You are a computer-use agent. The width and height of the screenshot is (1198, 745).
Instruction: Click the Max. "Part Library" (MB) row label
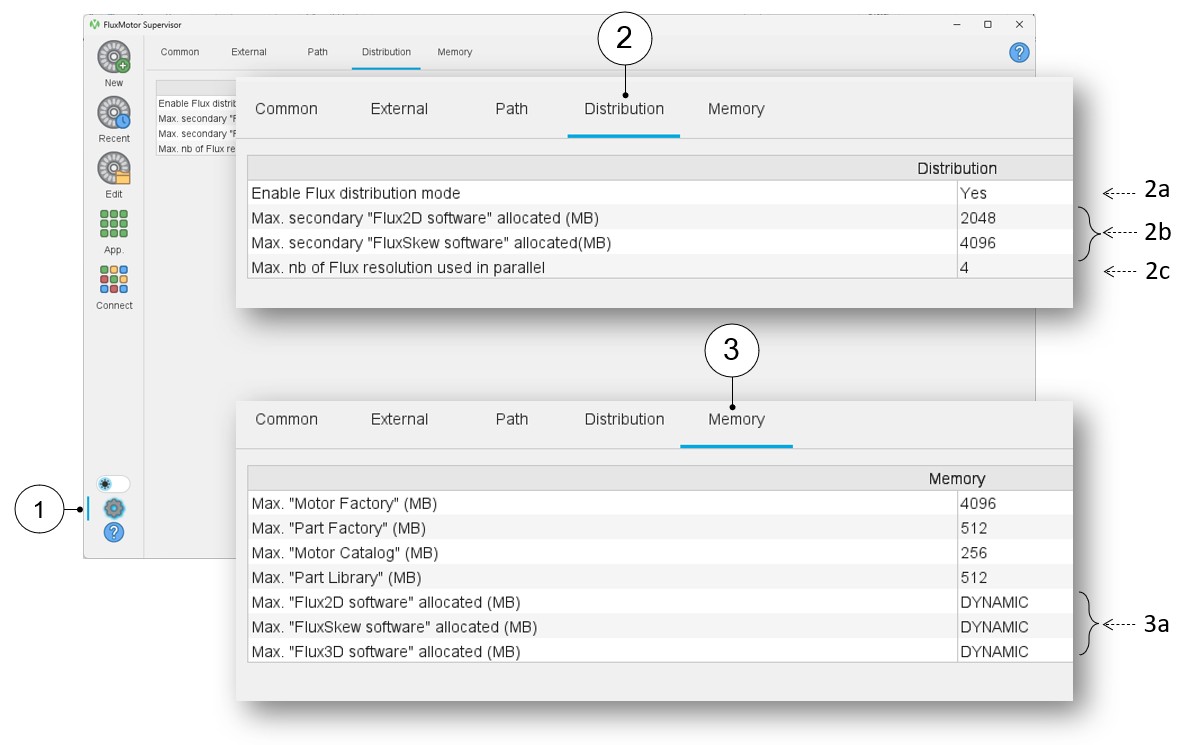point(336,578)
